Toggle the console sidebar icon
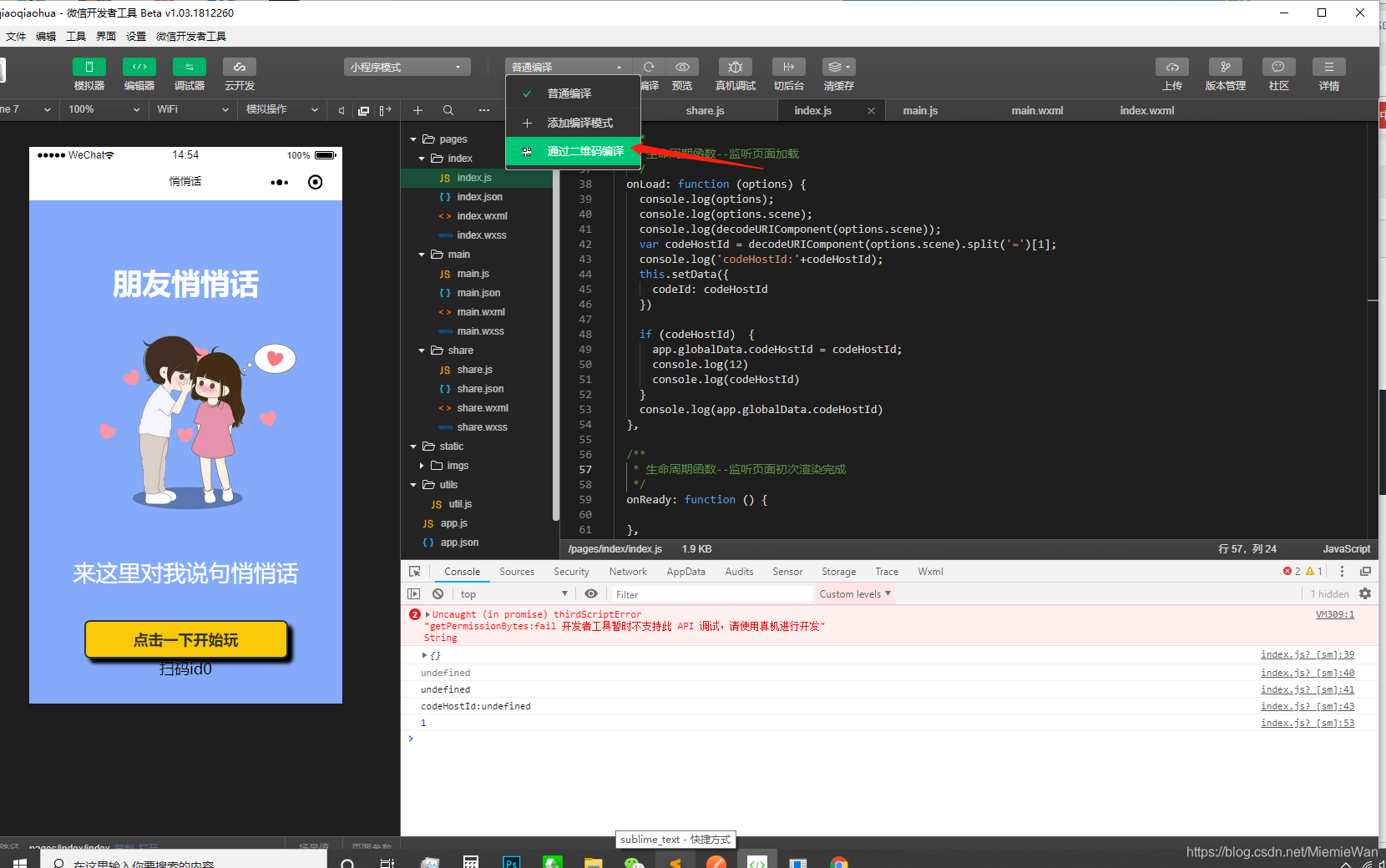 [414, 594]
